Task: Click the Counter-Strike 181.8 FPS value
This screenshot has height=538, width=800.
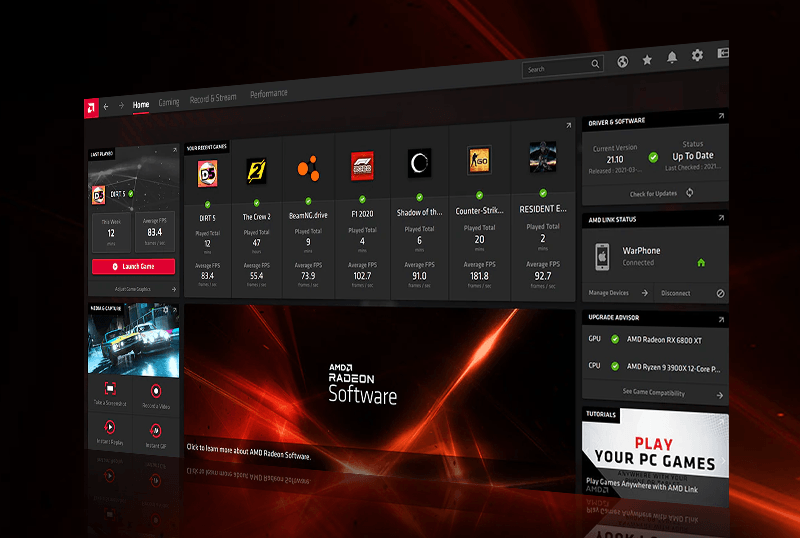Action: (479, 276)
